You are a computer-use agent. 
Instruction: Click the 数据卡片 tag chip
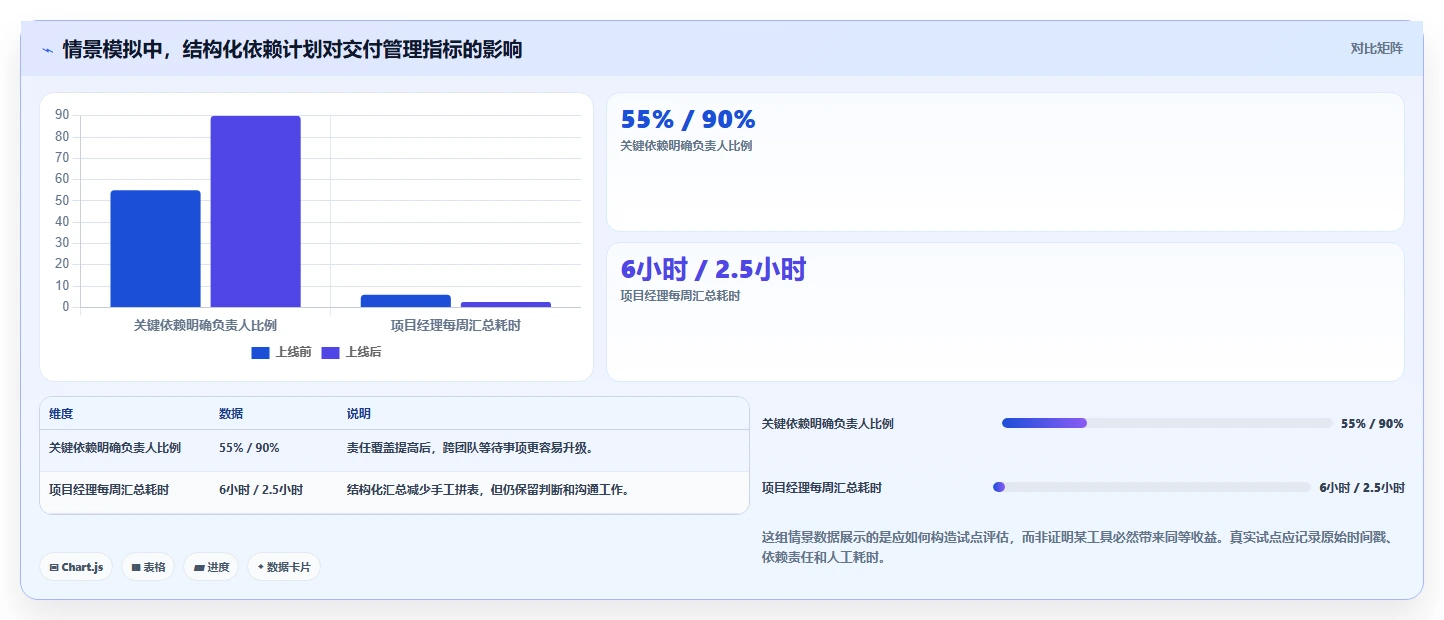pyautogui.click(x=284, y=567)
